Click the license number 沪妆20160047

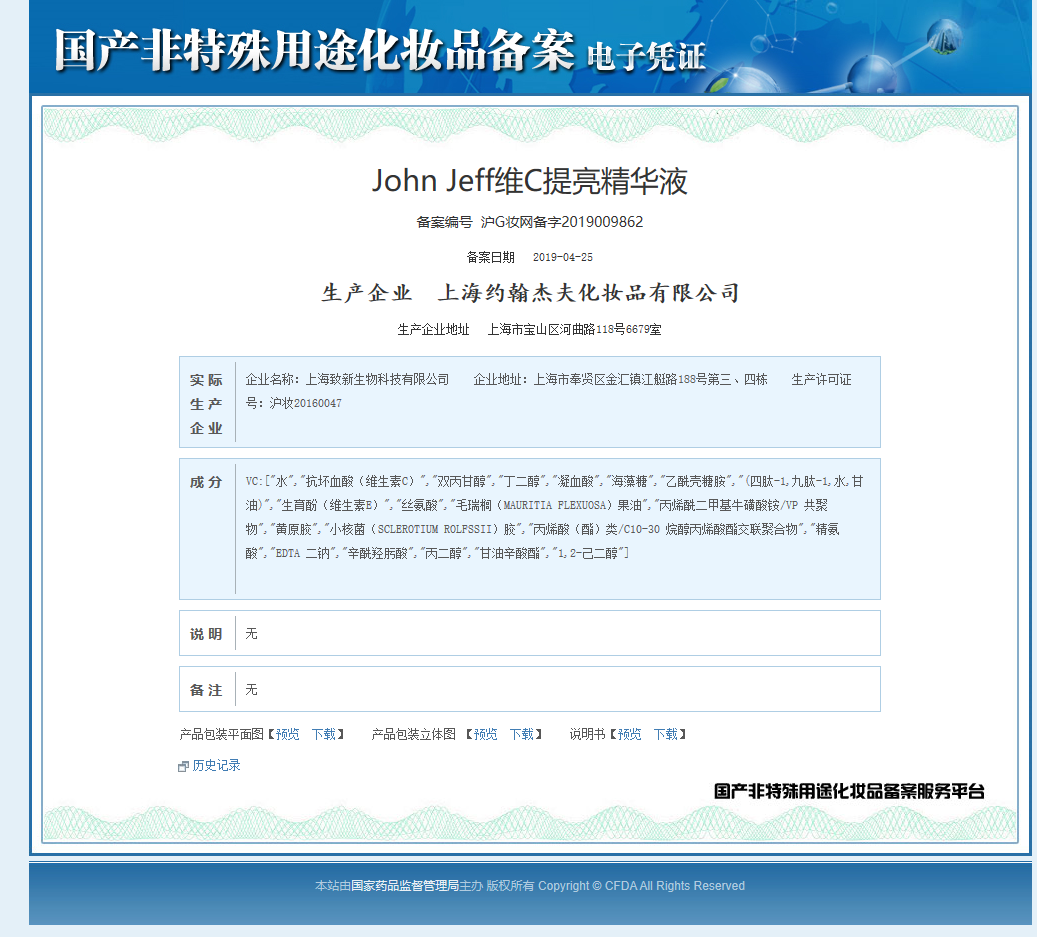[x=306, y=403]
